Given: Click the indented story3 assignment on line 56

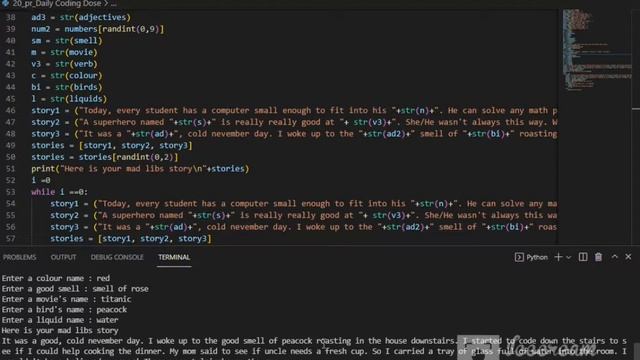Looking at the screenshot, I should point(303,227).
